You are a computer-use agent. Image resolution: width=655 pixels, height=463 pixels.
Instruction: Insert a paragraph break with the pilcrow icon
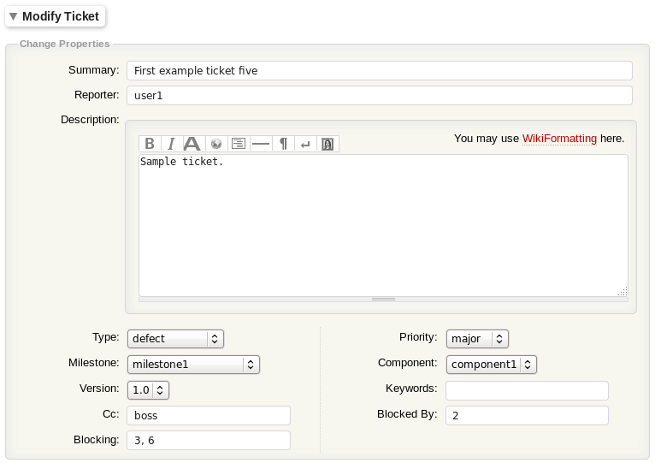(x=283, y=144)
